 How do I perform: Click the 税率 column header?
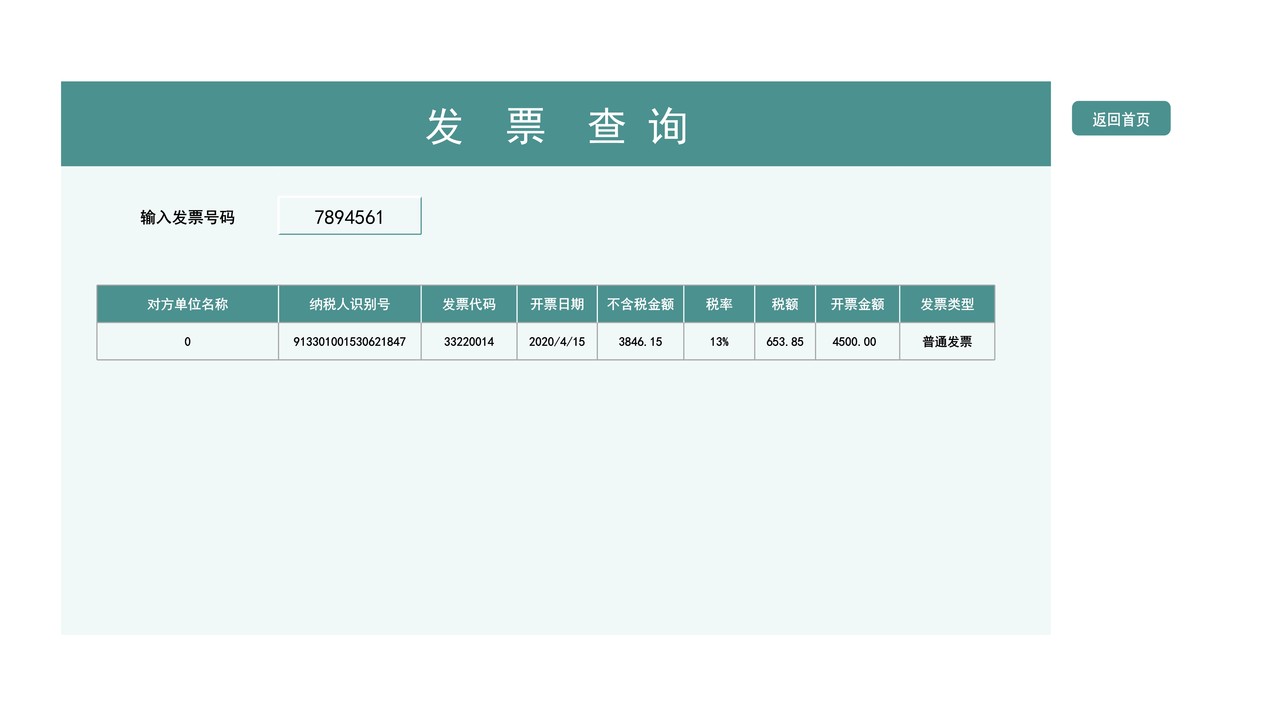(x=718, y=304)
